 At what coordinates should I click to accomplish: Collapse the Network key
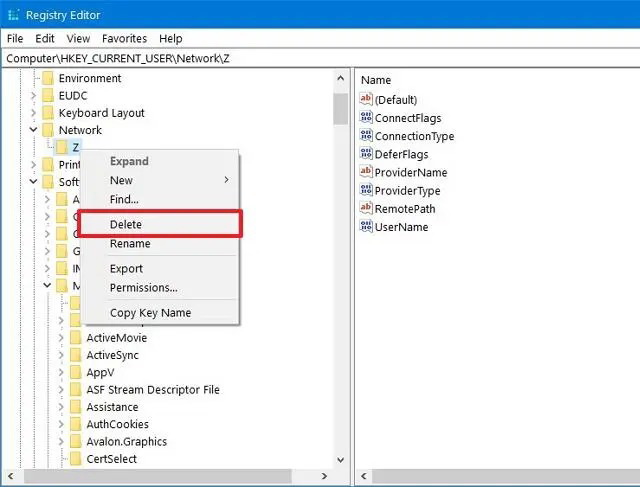[33, 130]
